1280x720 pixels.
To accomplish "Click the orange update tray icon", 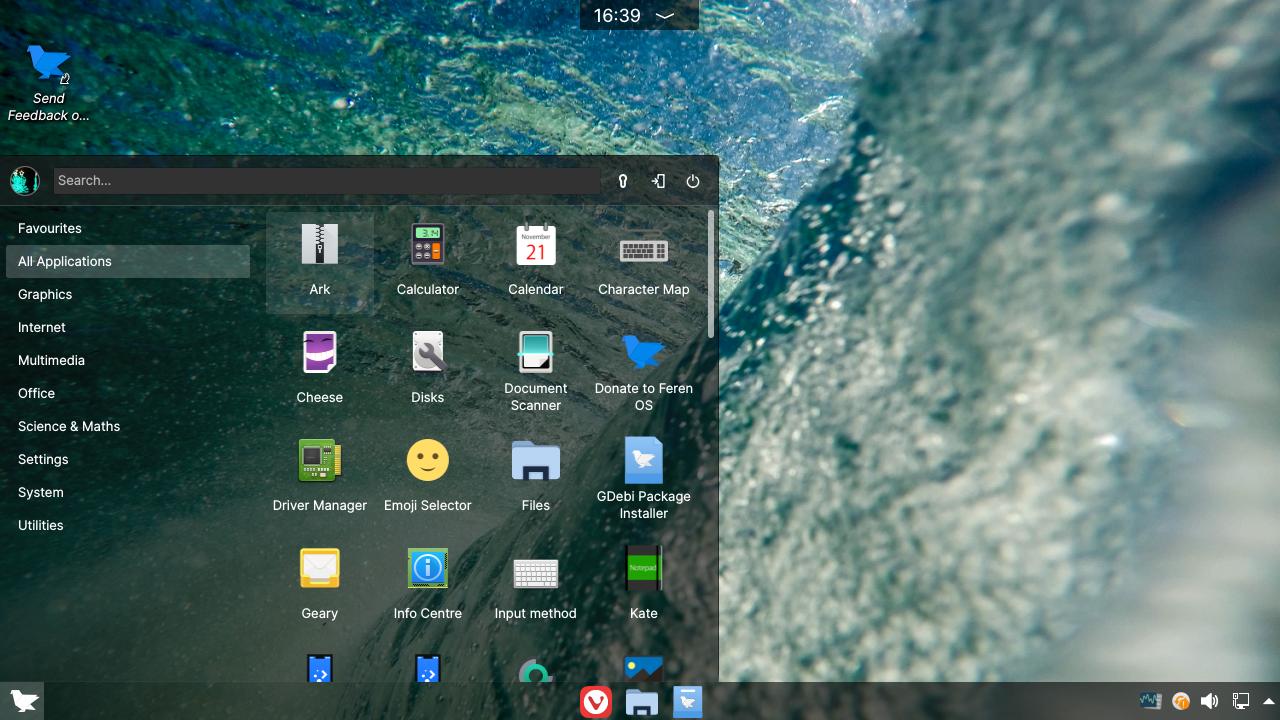I will tap(1181, 701).
